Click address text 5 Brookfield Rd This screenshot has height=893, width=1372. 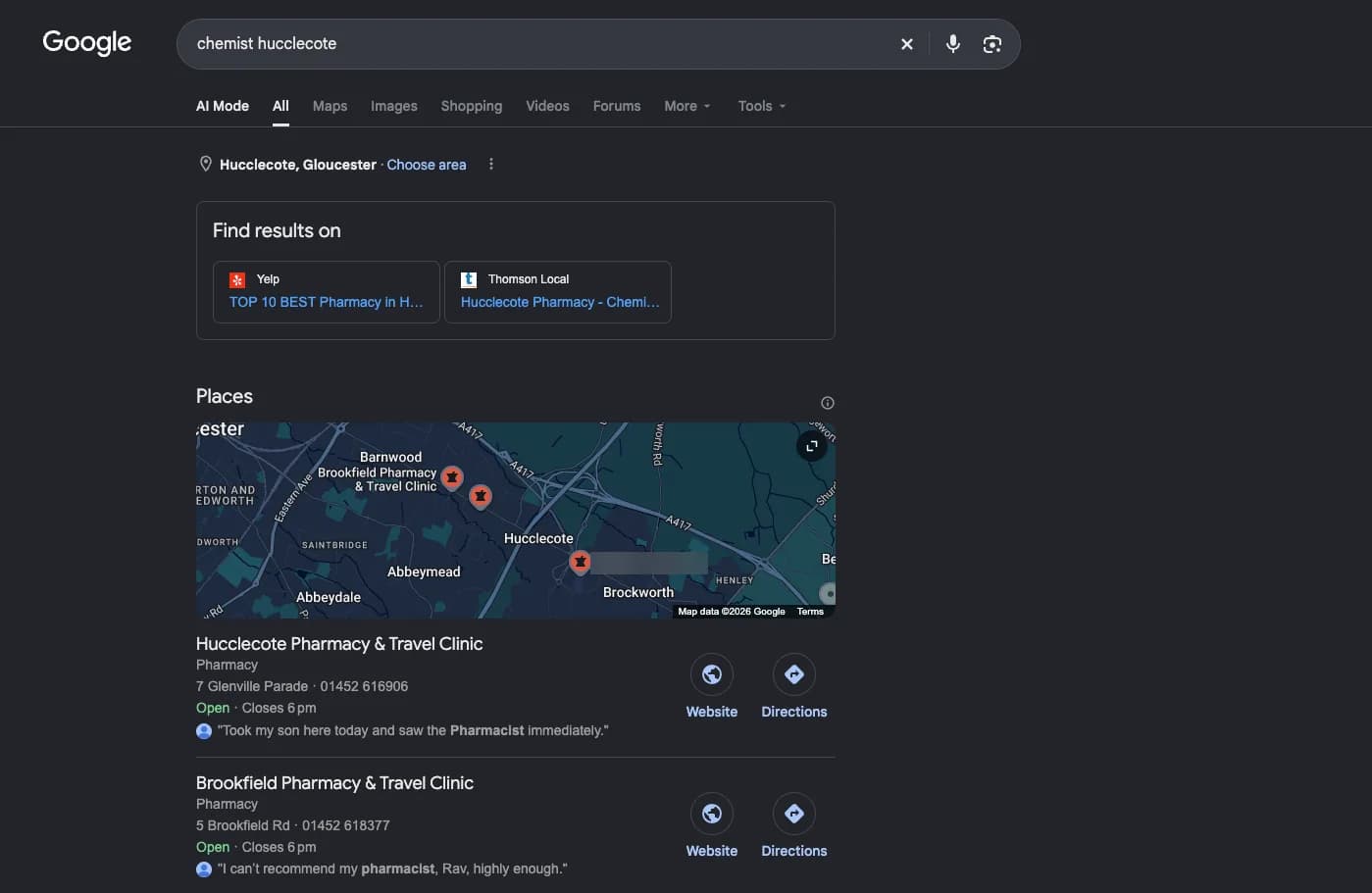(x=243, y=825)
